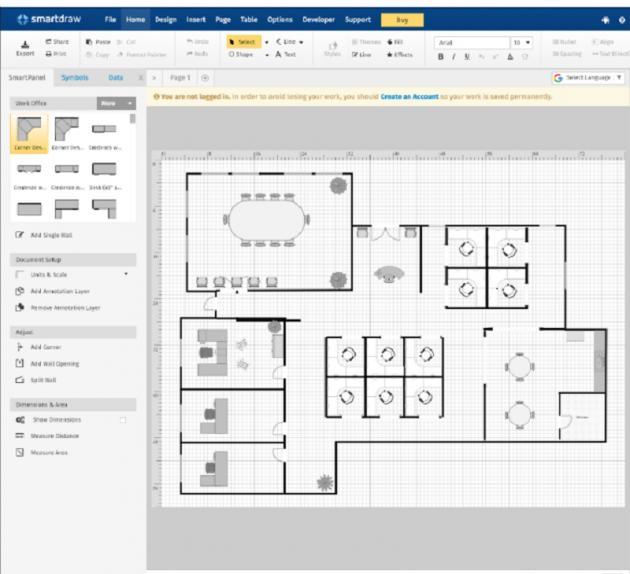
Task: Click the Export icon in the toolbar
Action: [x=22, y=48]
